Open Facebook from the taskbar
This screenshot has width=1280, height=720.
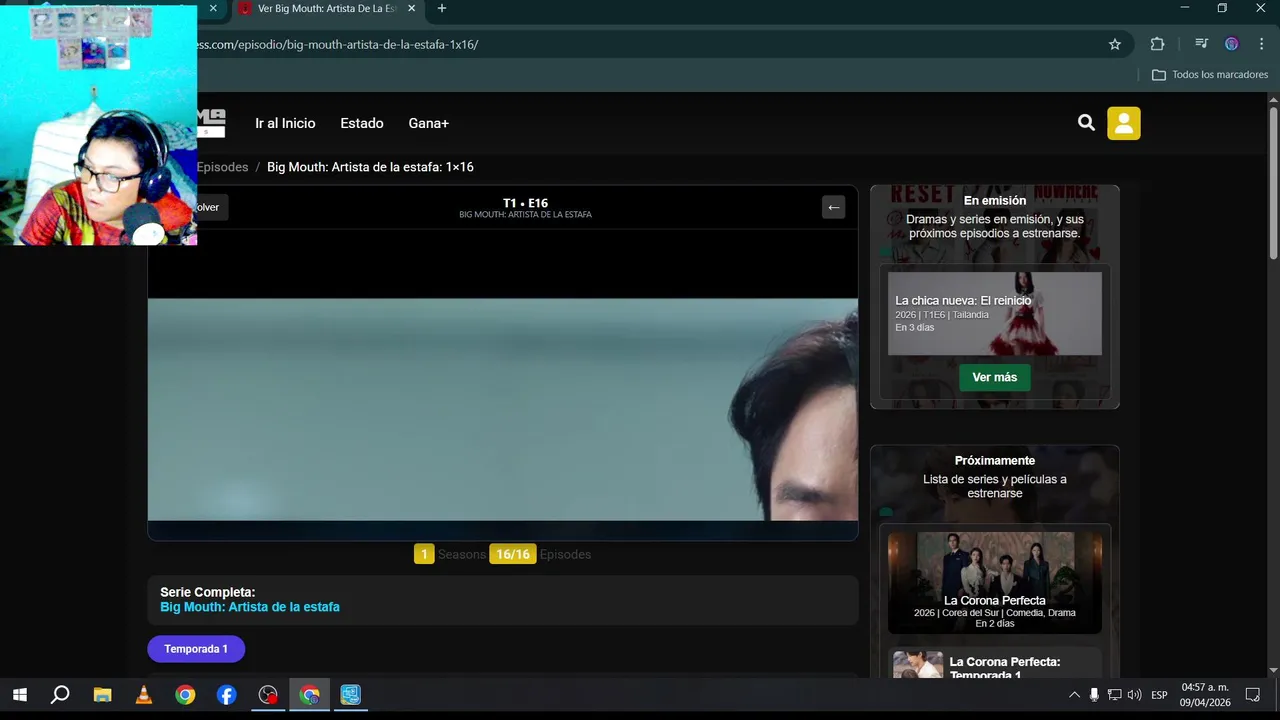pyautogui.click(x=226, y=695)
